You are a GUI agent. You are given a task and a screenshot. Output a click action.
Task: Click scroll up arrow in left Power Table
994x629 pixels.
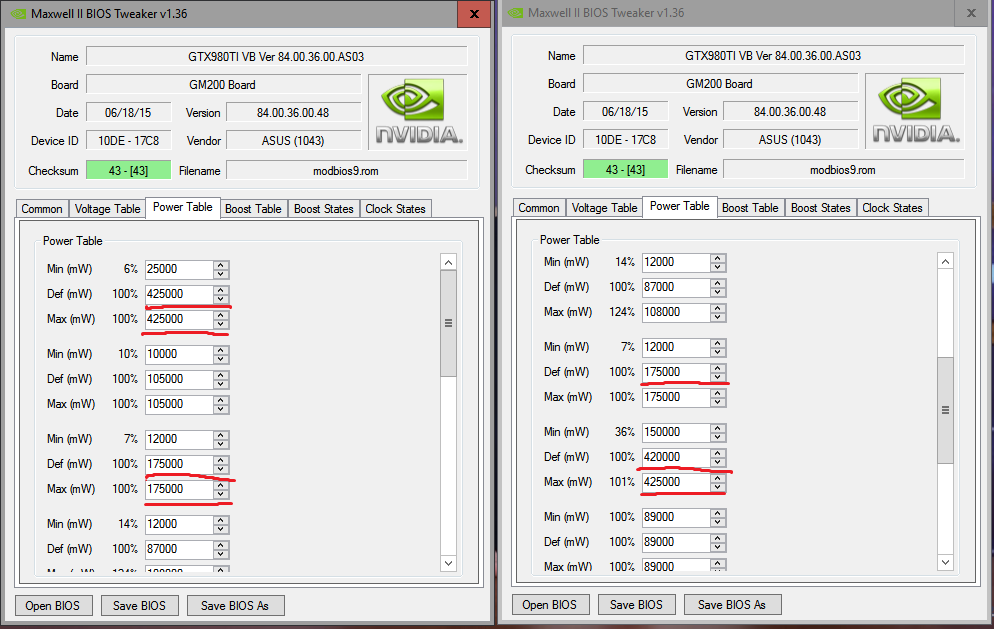448,263
